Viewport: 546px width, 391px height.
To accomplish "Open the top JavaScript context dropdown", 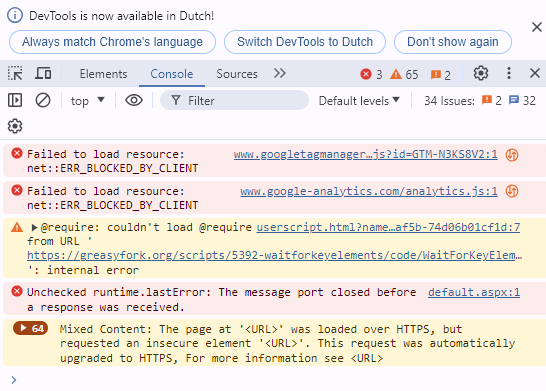I will pyautogui.click(x=87, y=101).
